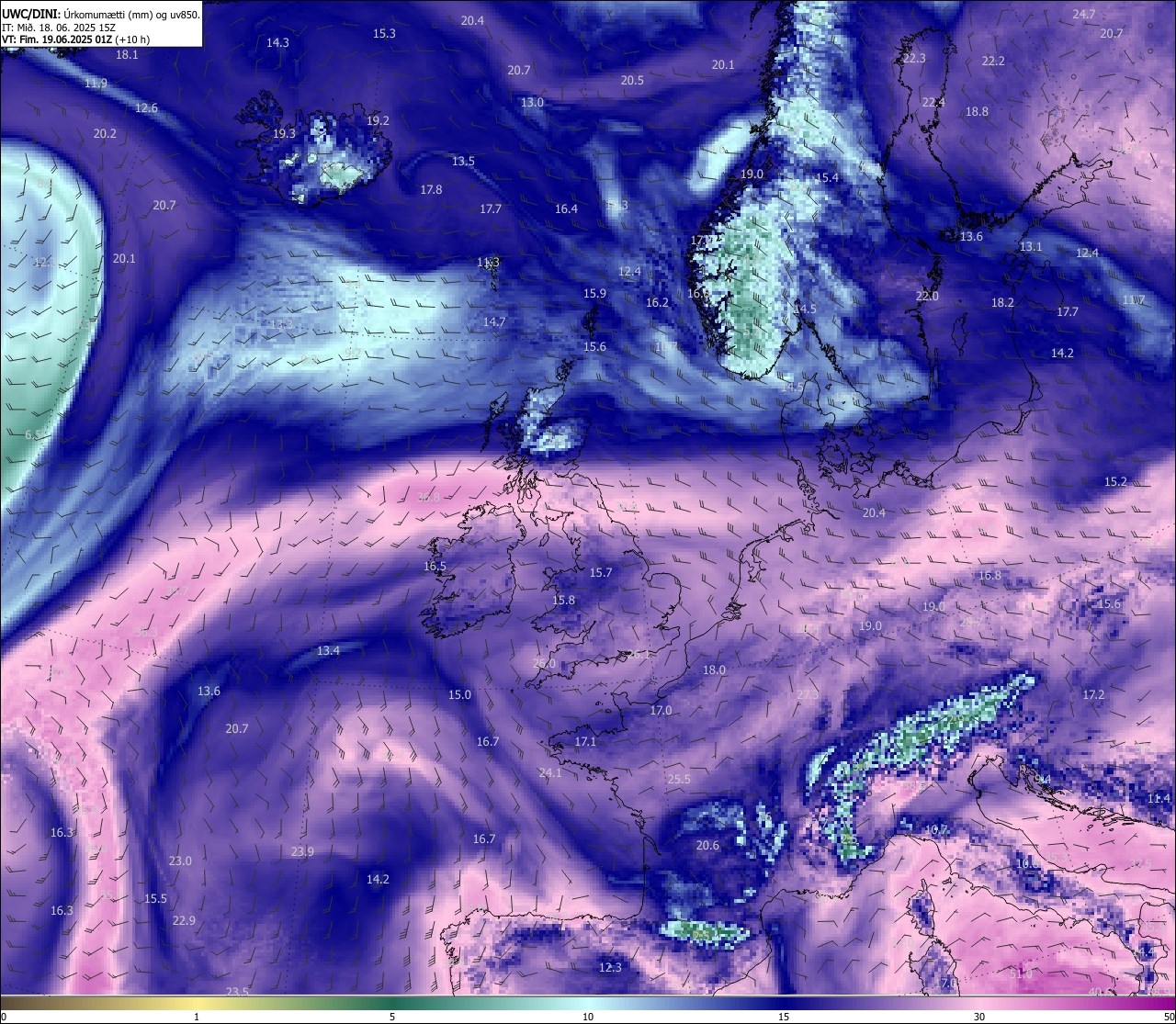The width and height of the screenshot is (1176, 1024).
Task: Click the green segment of the color scale near 5
Action: coord(392,1002)
